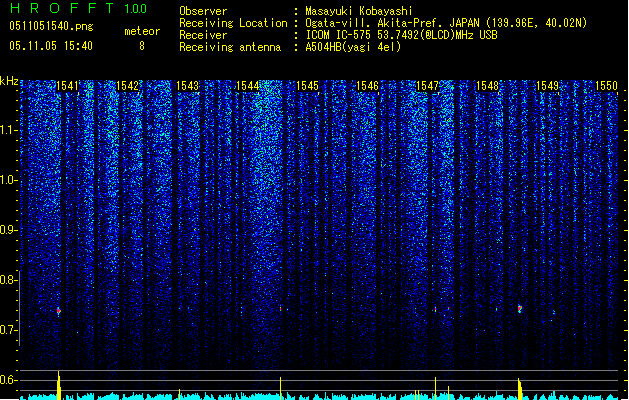
Task: Click the kHz axis unit label
Action: point(9,81)
